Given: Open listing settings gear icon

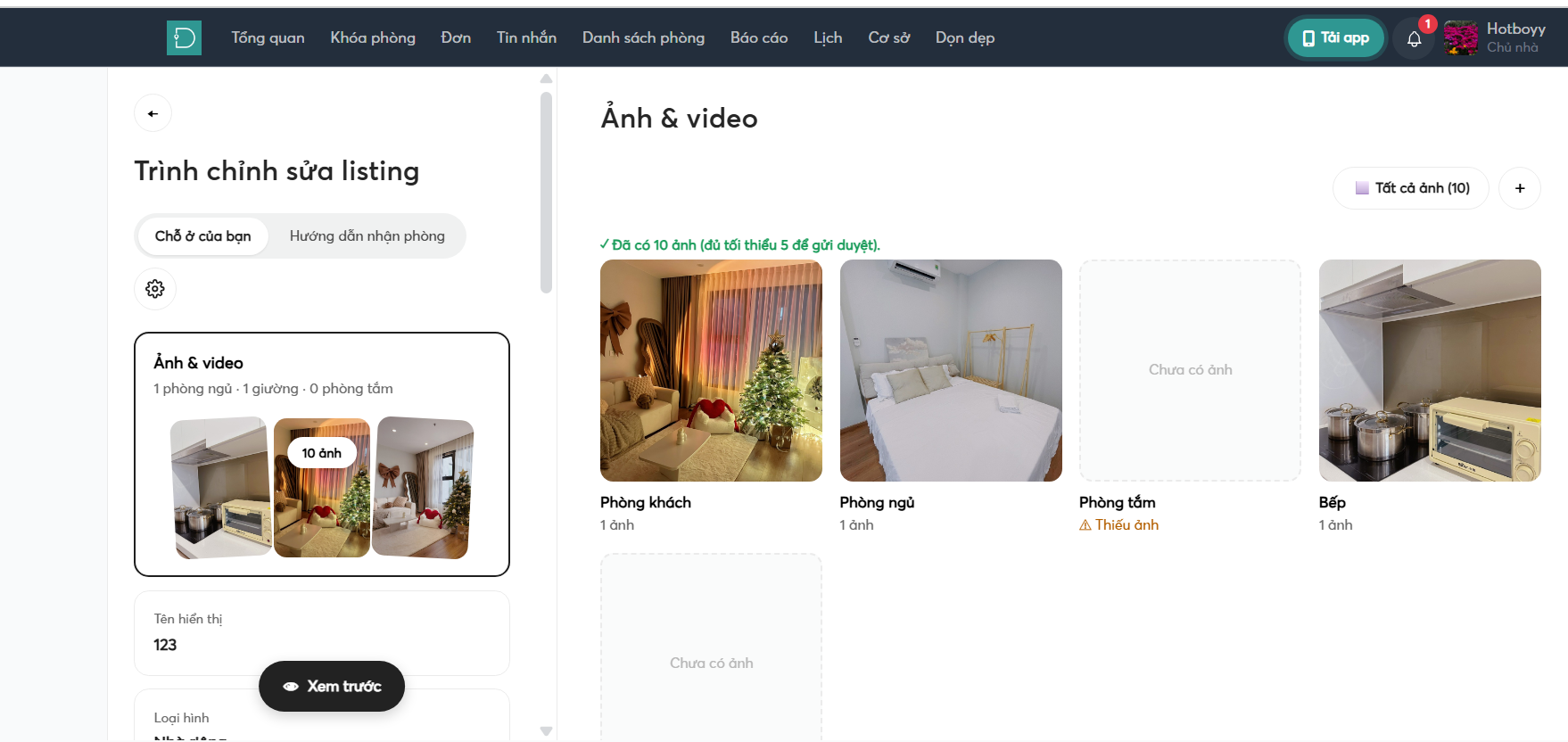Looking at the screenshot, I should point(155,289).
